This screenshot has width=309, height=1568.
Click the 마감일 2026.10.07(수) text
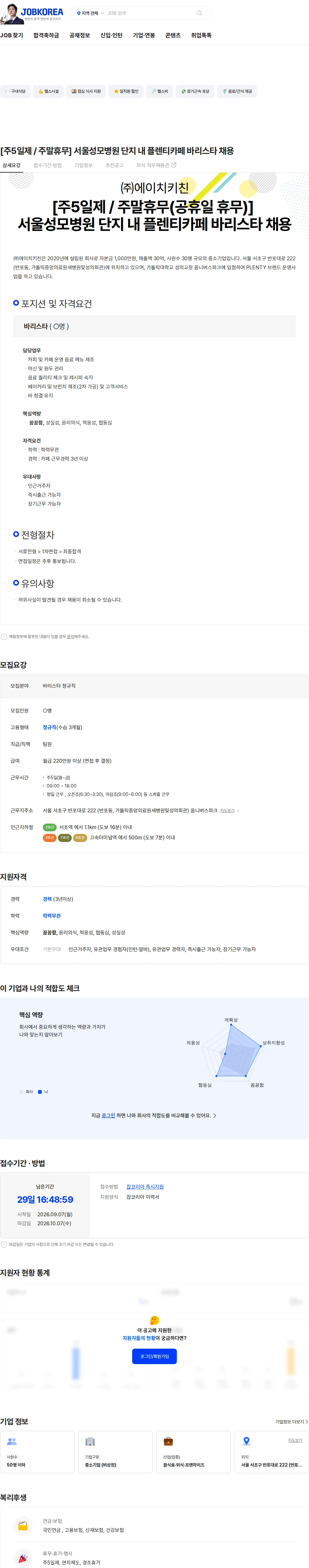(x=44, y=1223)
